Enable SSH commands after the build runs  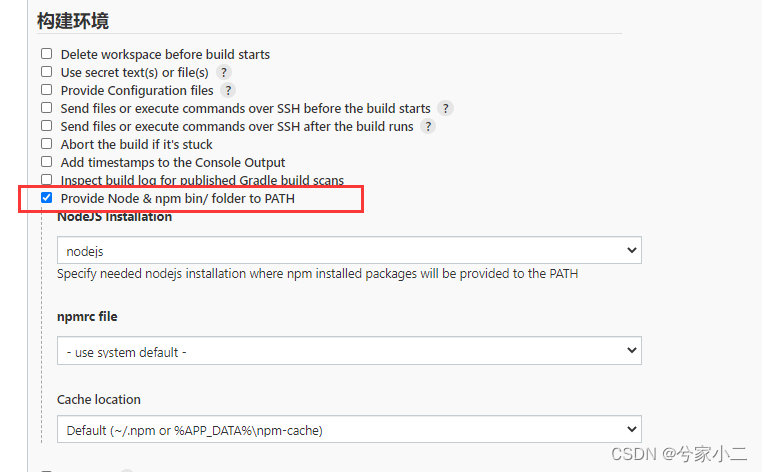(47, 125)
